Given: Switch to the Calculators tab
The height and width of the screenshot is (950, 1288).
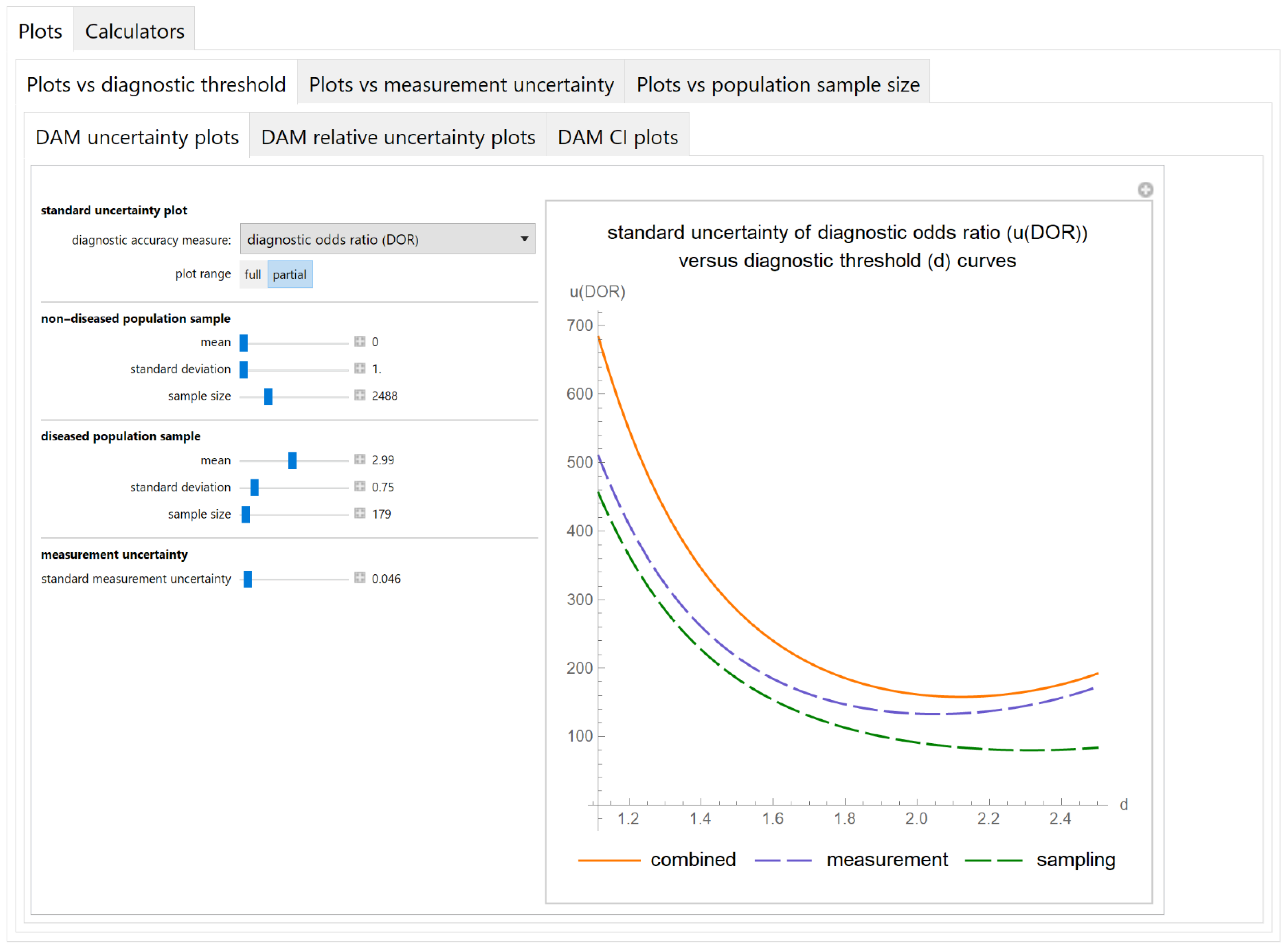Looking at the screenshot, I should point(134,31).
